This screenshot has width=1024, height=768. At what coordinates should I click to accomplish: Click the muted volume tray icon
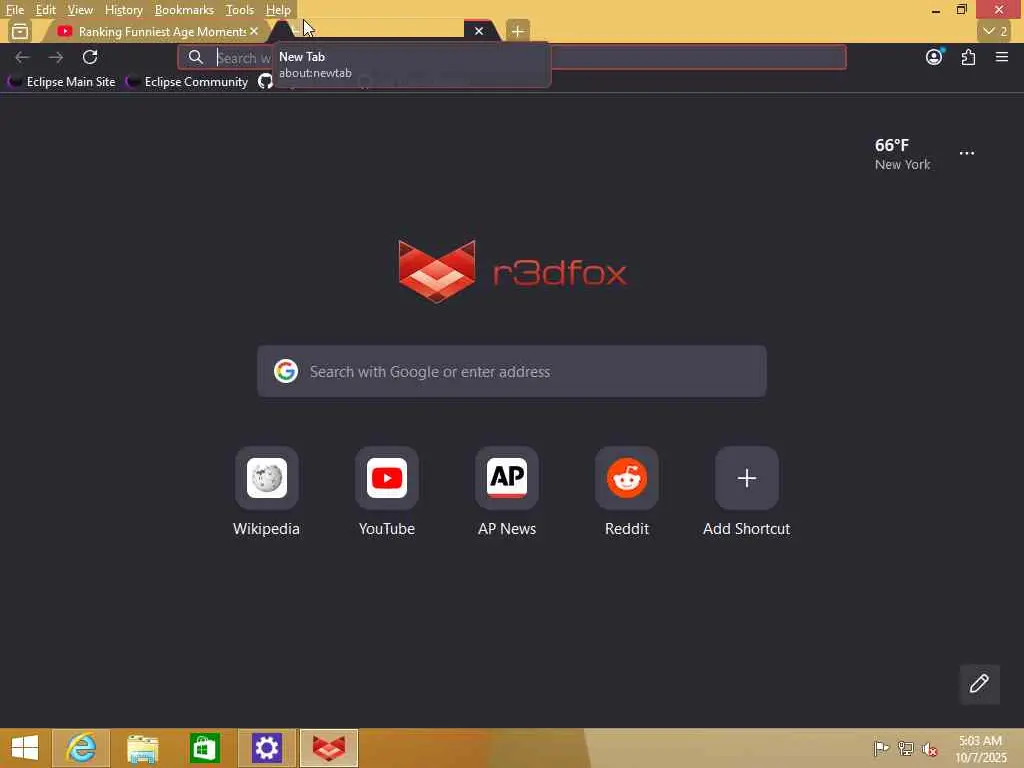929,748
